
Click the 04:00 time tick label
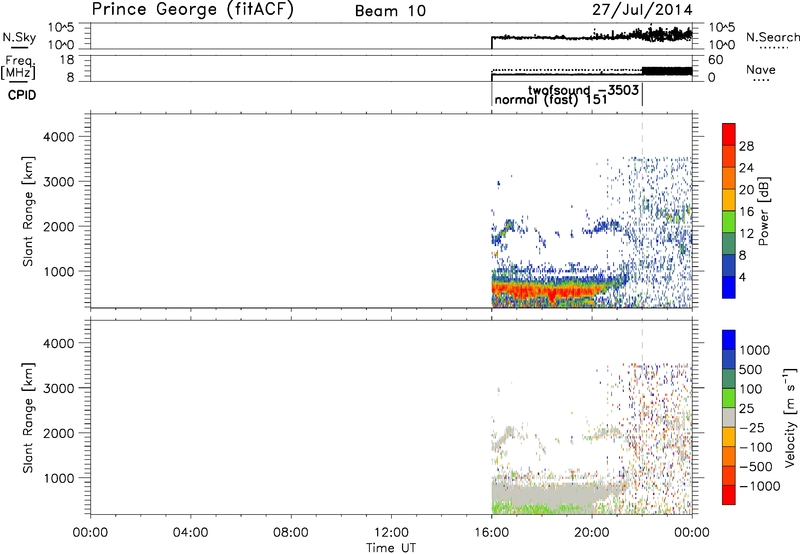pyautogui.click(x=190, y=533)
